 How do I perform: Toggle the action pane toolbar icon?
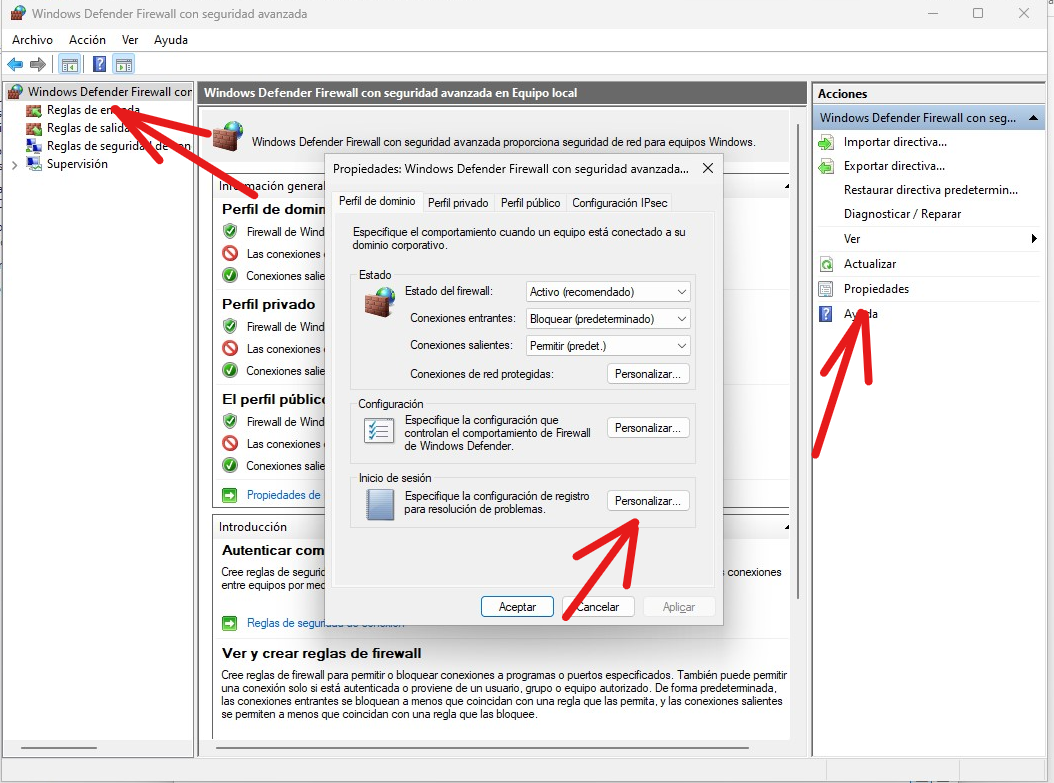coord(124,65)
